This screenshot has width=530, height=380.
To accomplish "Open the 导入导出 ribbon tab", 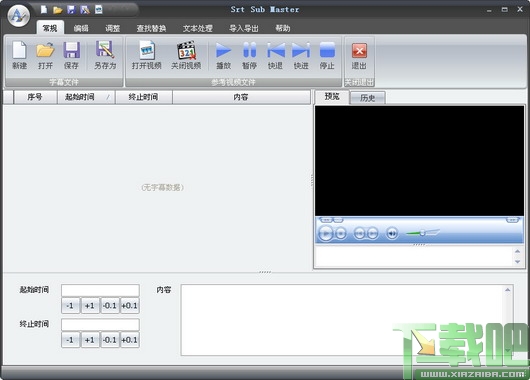I will pos(244,28).
